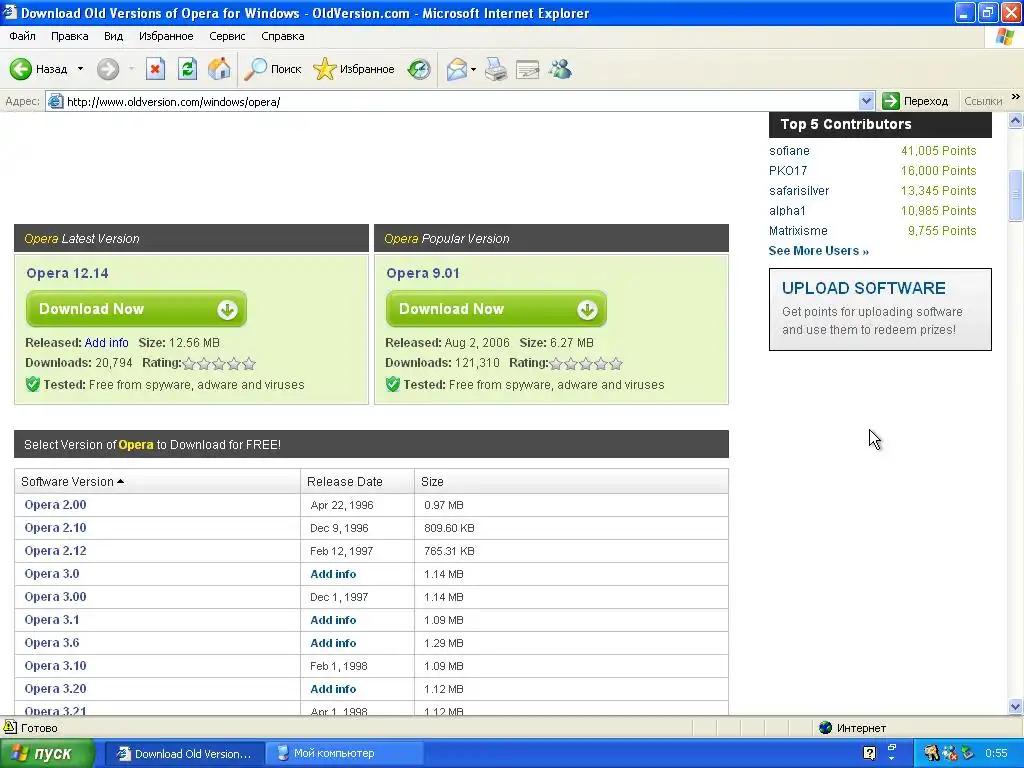Click Add info in Opera 3.20 row
Image resolution: width=1024 pixels, height=768 pixels.
click(333, 689)
